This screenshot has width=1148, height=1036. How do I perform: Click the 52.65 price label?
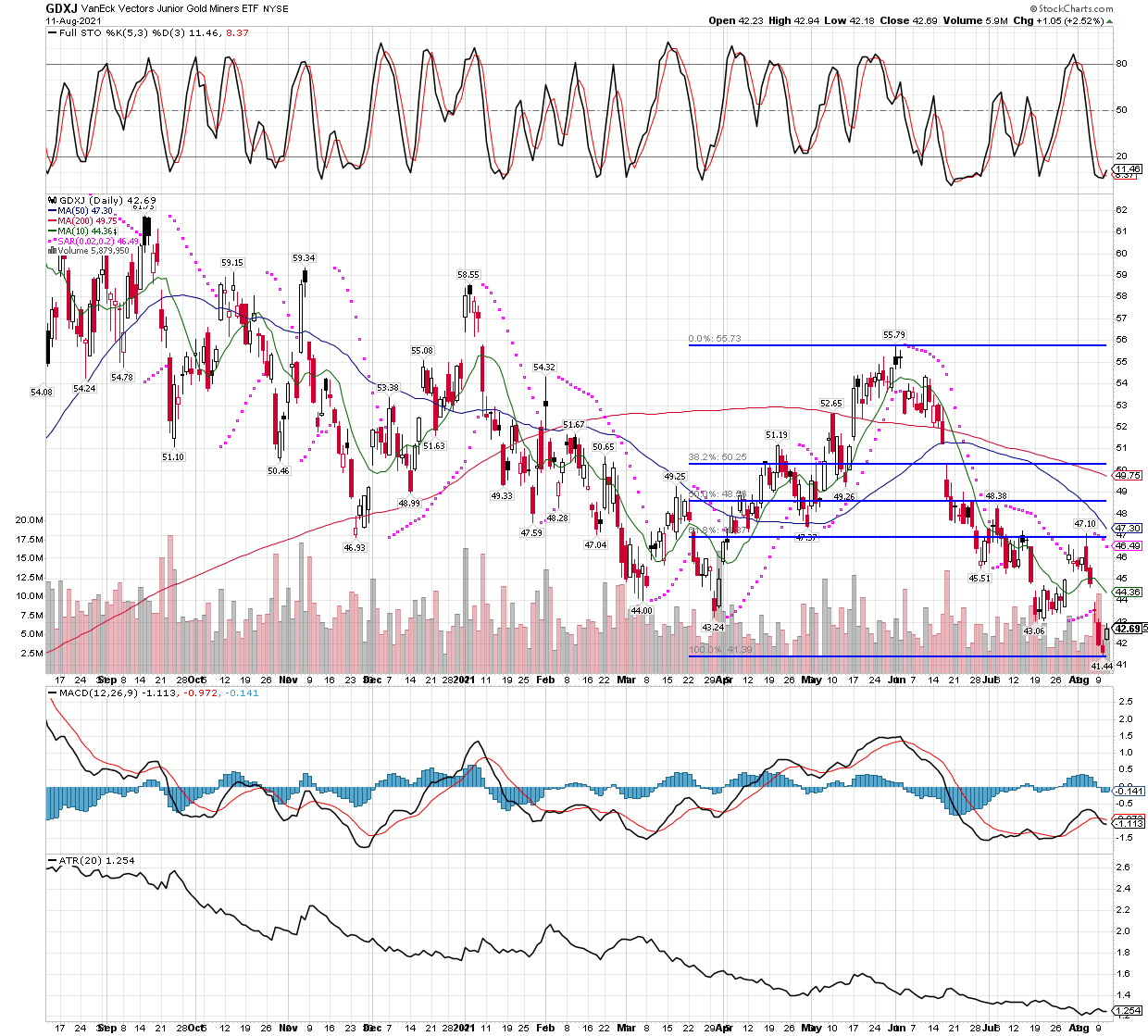coord(831,404)
